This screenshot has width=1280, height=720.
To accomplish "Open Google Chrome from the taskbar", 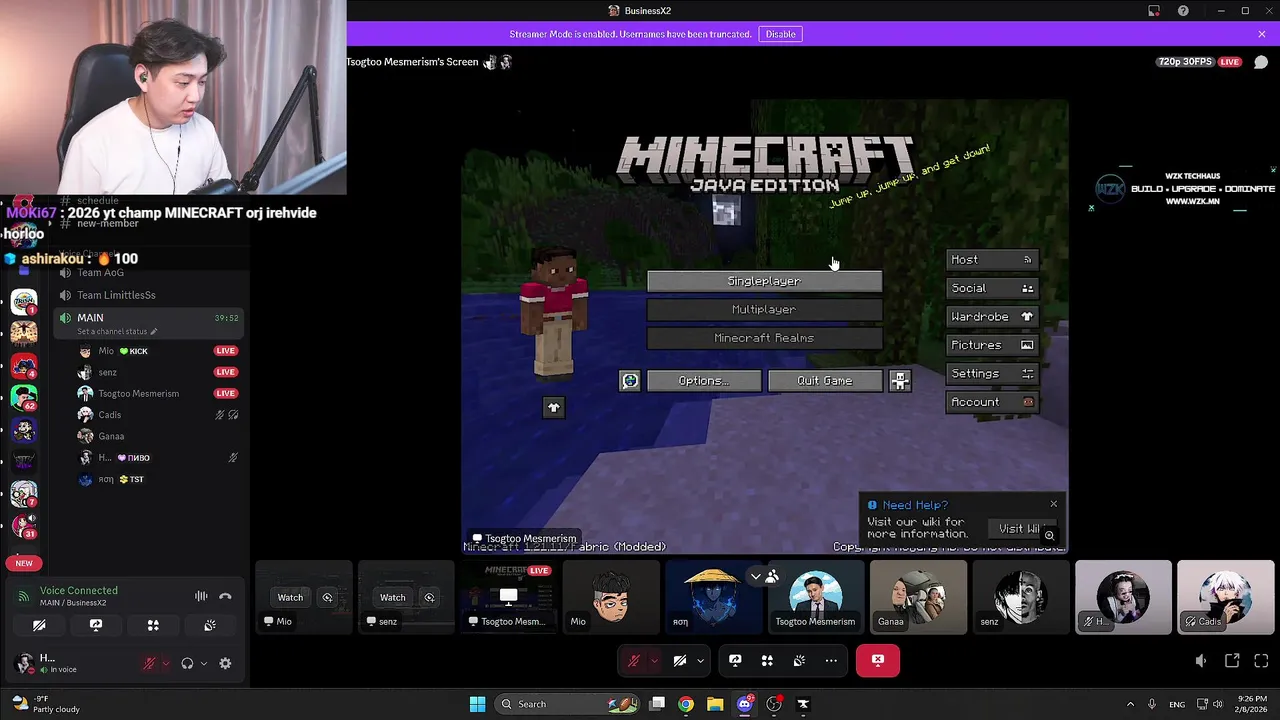I will (685, 704).
